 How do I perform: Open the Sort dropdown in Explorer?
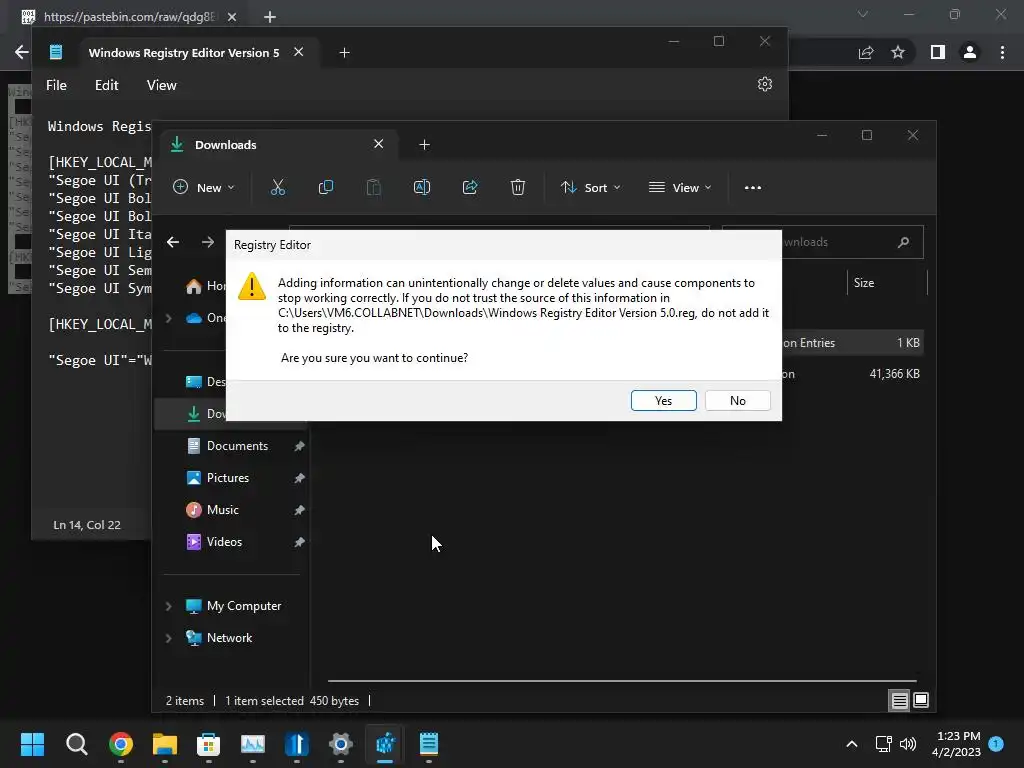coord(590,187)
